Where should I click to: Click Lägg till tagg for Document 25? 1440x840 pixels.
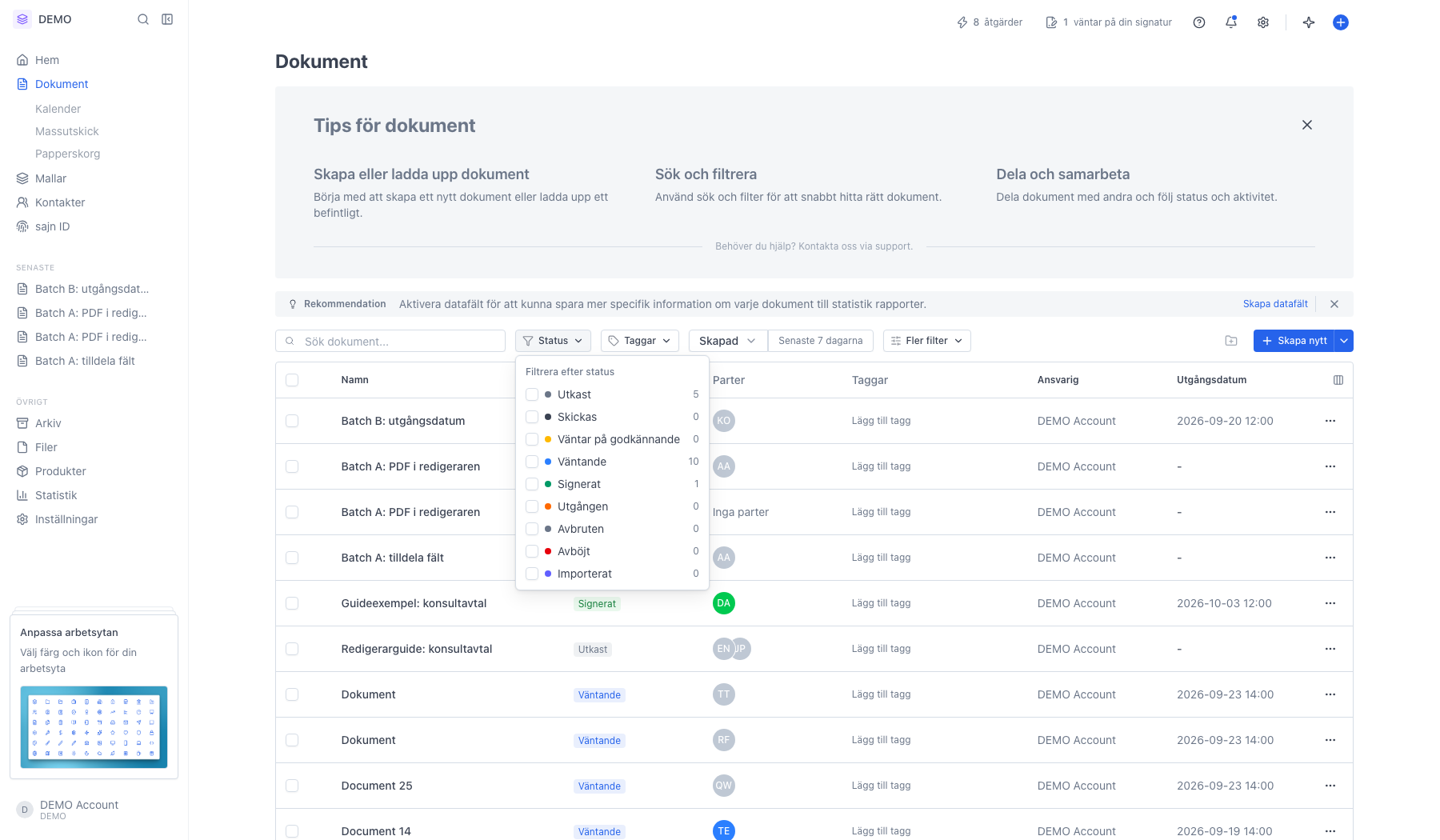(881, 786)
